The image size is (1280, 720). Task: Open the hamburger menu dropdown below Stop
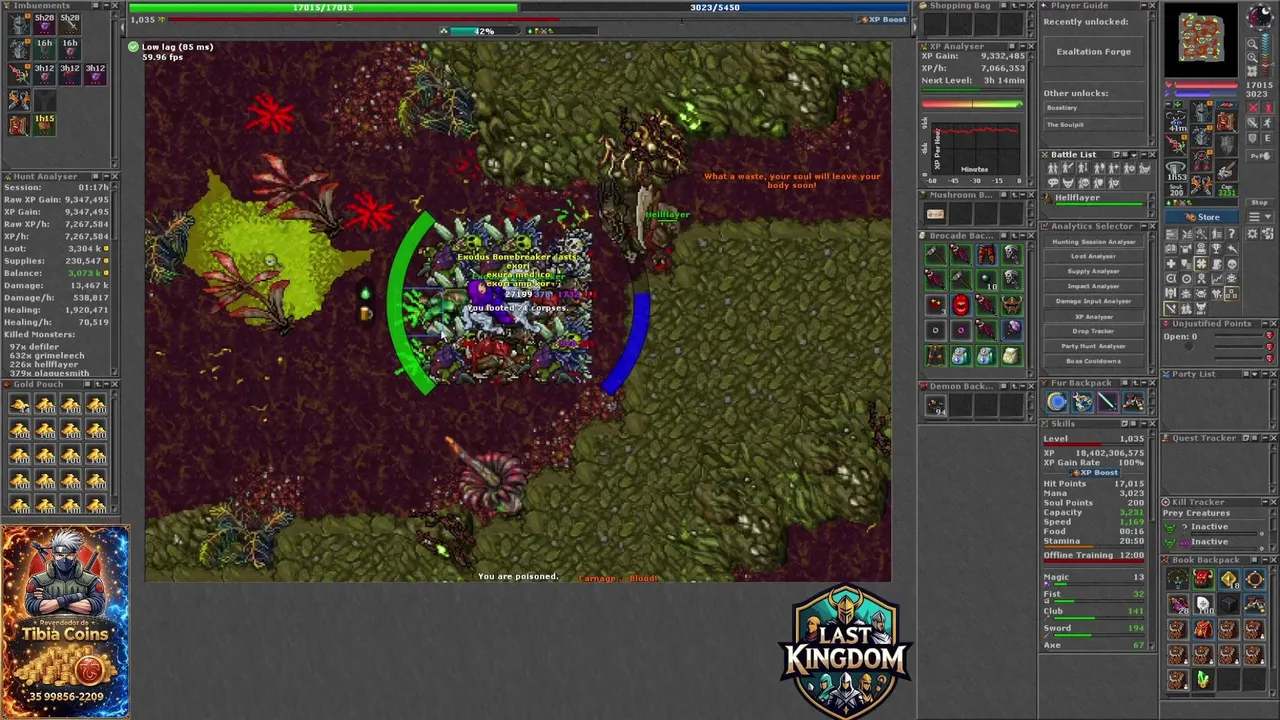tap(1260, 217)
